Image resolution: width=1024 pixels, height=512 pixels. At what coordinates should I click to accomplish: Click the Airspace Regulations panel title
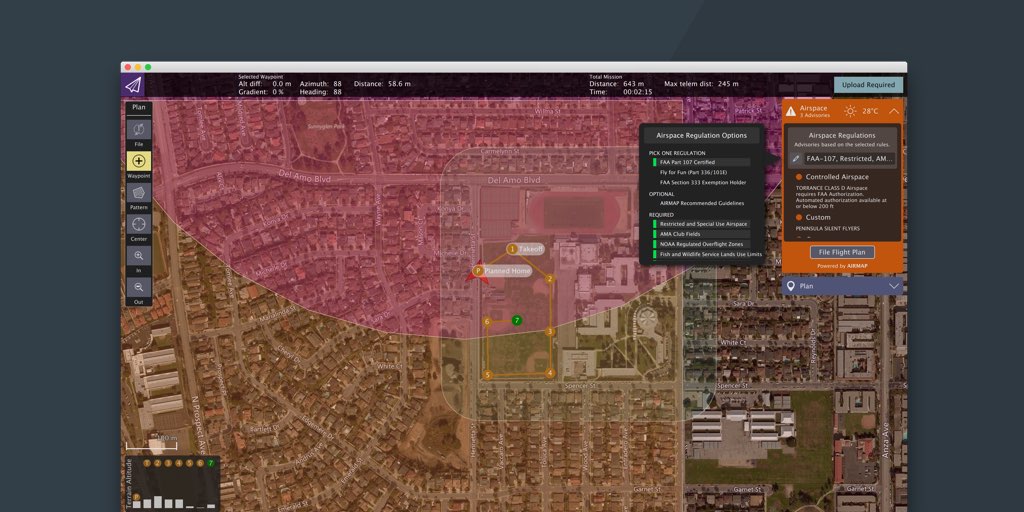842,135
